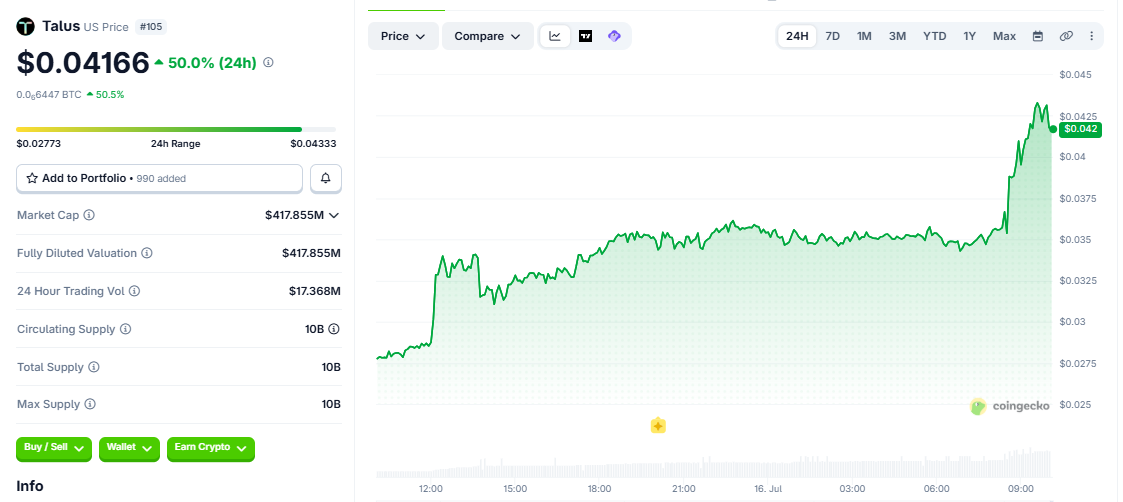Click info icon next to 10B circulating value

334,329
